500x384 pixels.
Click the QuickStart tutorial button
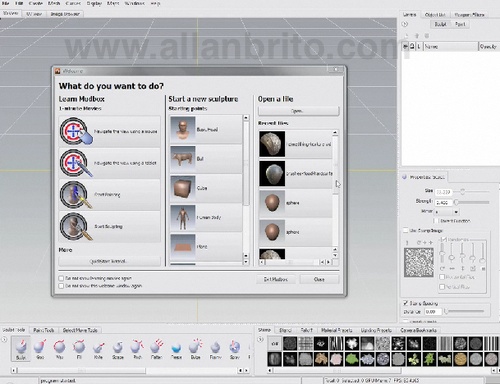click(x=109, y=261)
